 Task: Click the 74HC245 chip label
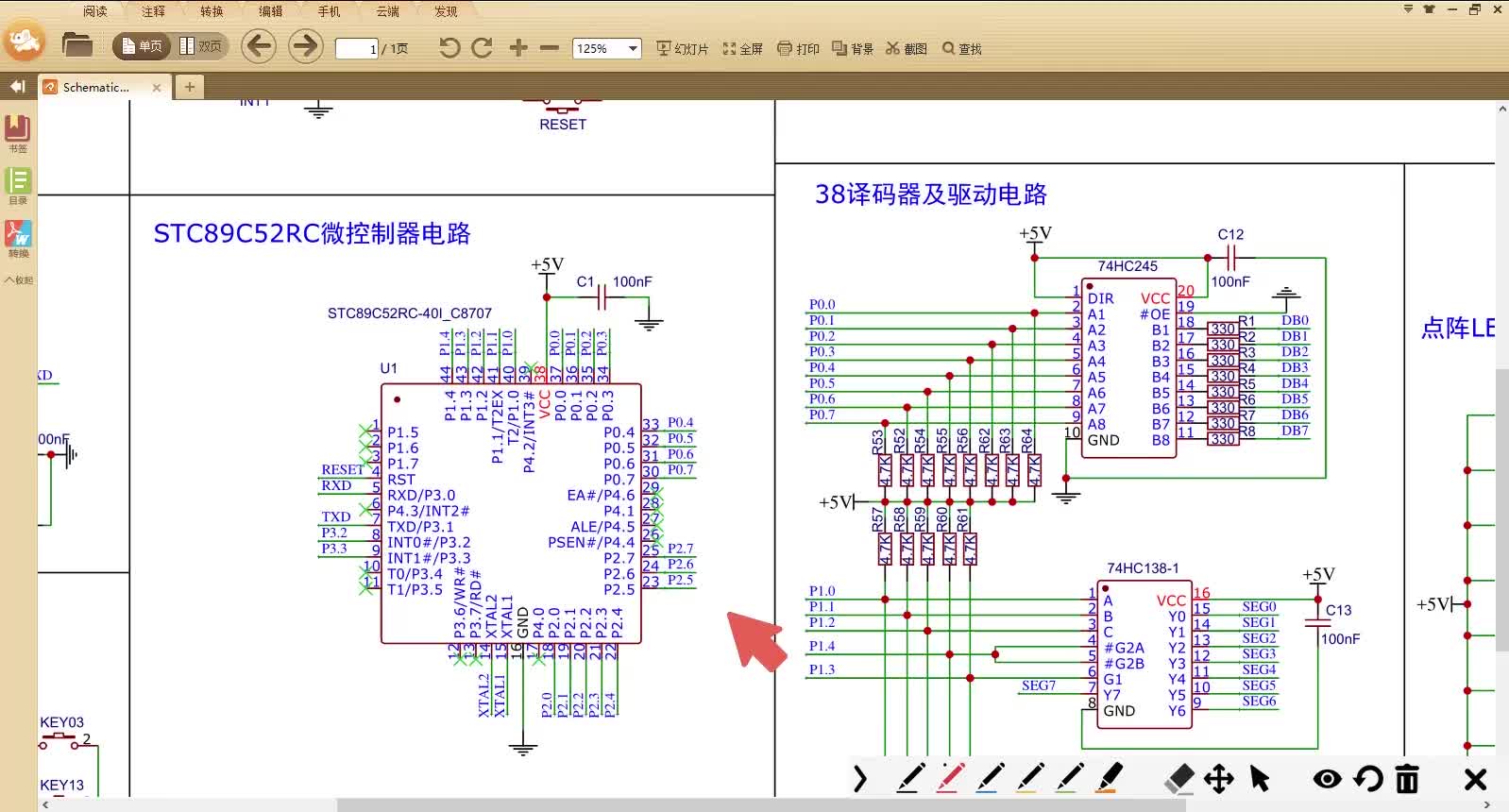click(1128, 266)
